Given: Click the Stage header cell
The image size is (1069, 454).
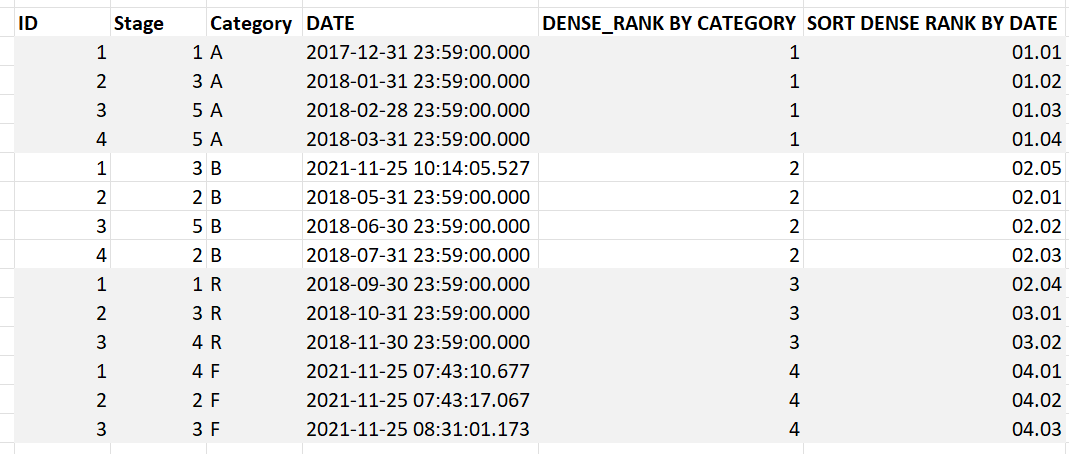Looking at the screenshot, I should [x=159, y=23].
